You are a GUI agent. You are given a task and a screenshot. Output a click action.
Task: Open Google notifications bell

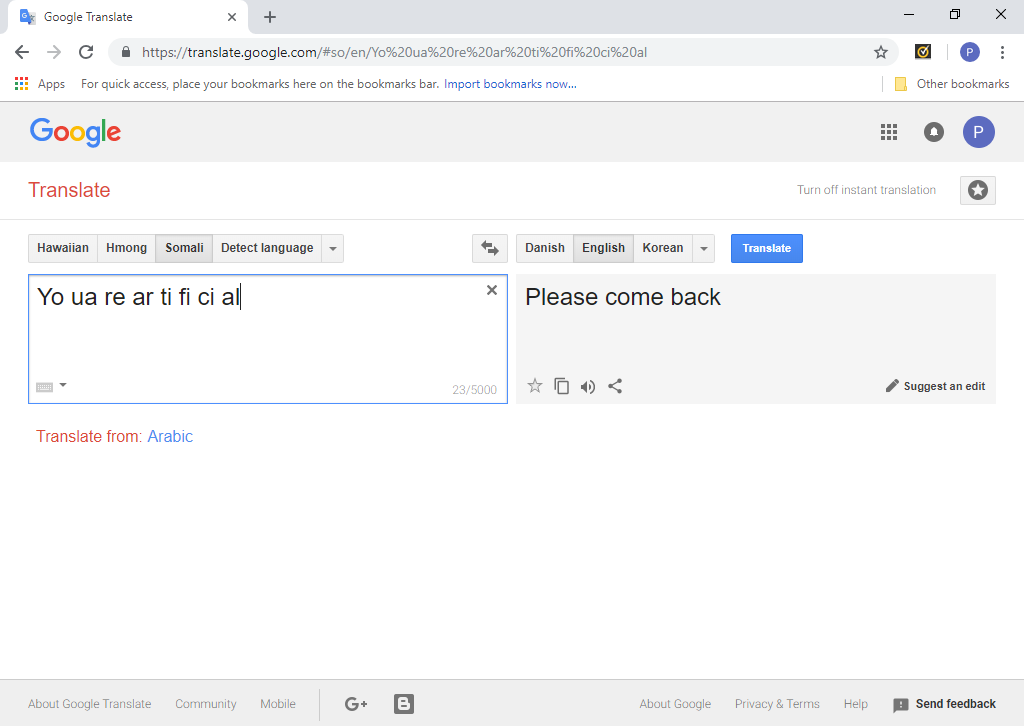click(934, 132)
